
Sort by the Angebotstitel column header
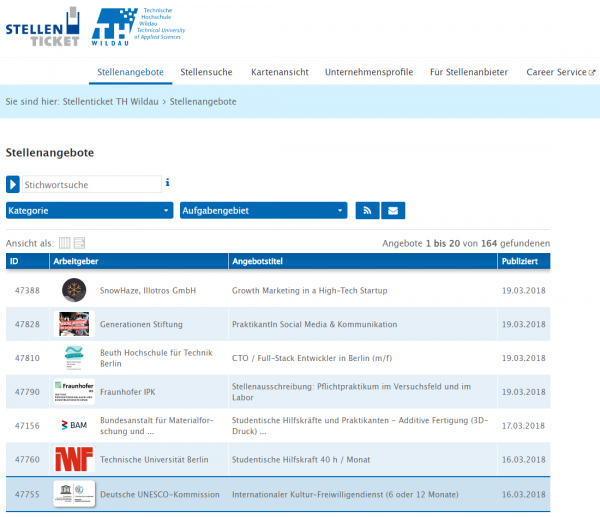pyautogui.click(x=363, y=261)
